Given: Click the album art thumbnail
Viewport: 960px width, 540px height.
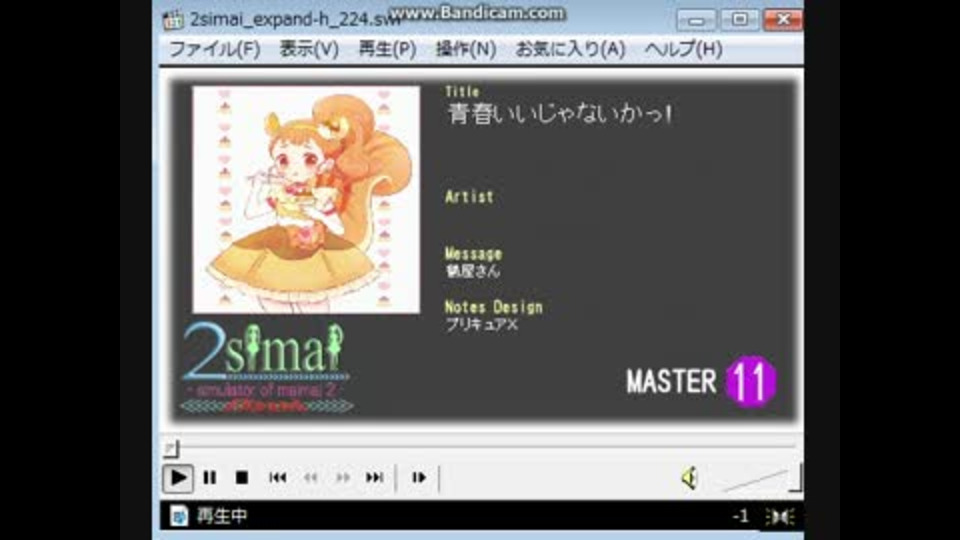Looking at the screenshot, I should coord(306,200).
